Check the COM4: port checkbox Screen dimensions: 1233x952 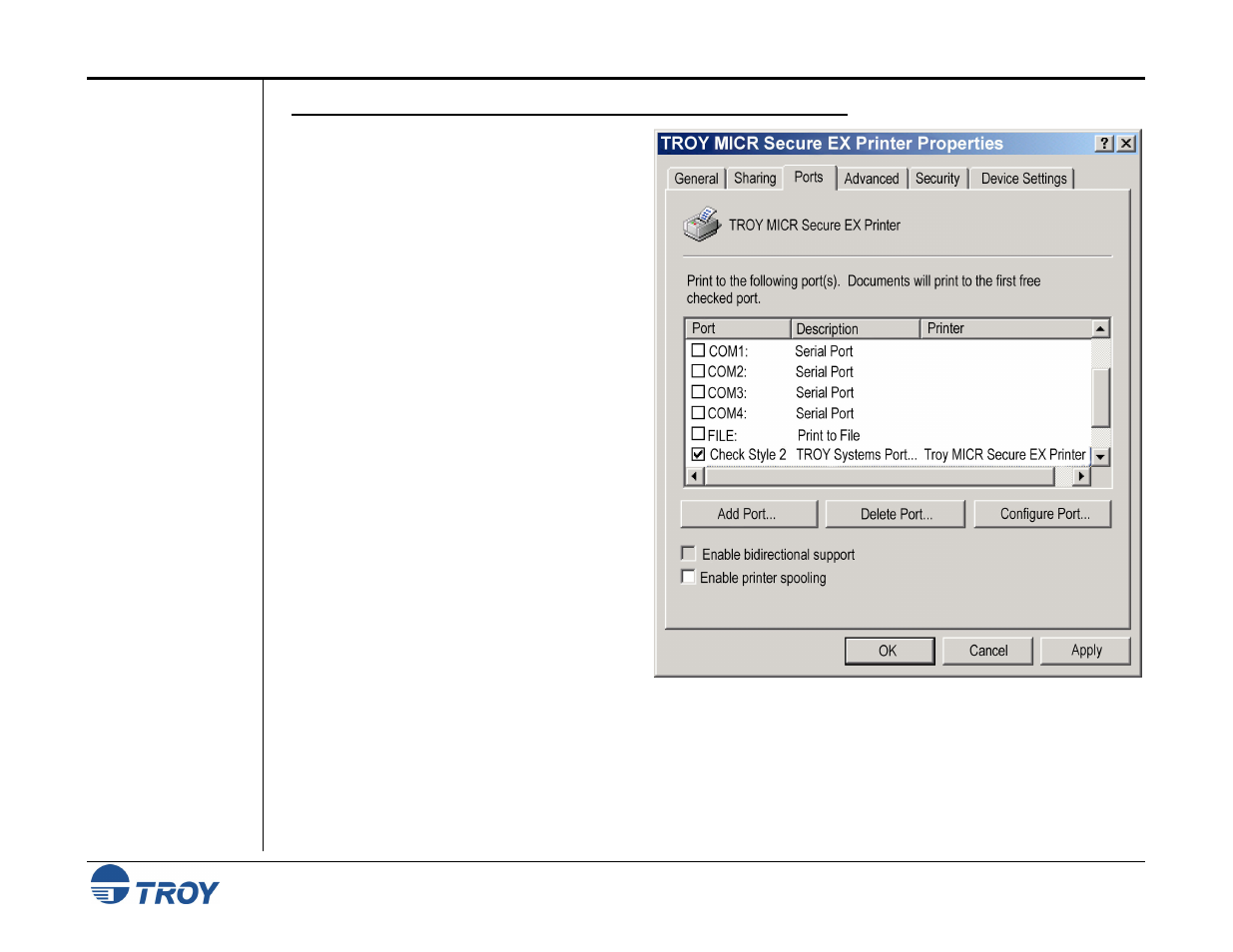pyautogui.click(x=699, y=412)
